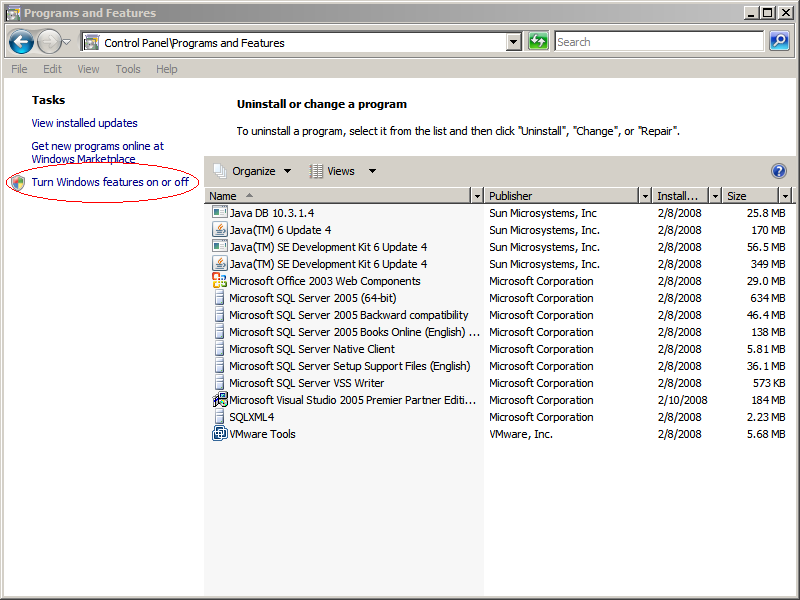
Task: Click the Microsoft Office 2003 Web Components icon
Action: (219, 281)
